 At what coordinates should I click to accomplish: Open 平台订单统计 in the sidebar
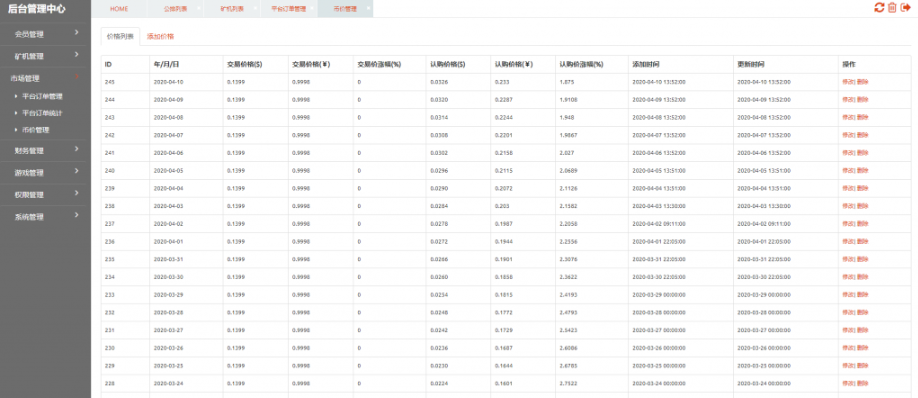click(42, 113)
